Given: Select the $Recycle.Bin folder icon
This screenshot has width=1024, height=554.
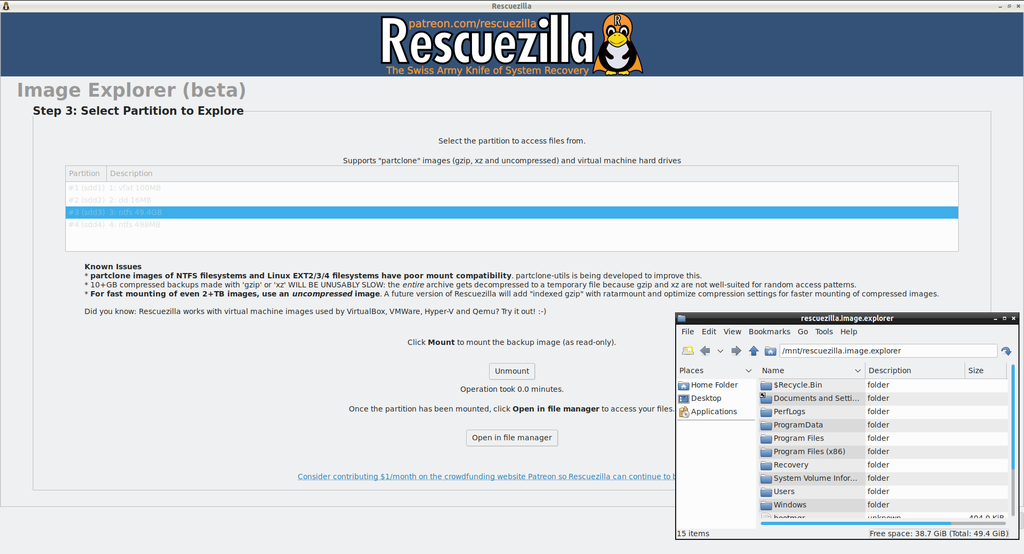Looking at the screenshot, I should tap(766, 385).
